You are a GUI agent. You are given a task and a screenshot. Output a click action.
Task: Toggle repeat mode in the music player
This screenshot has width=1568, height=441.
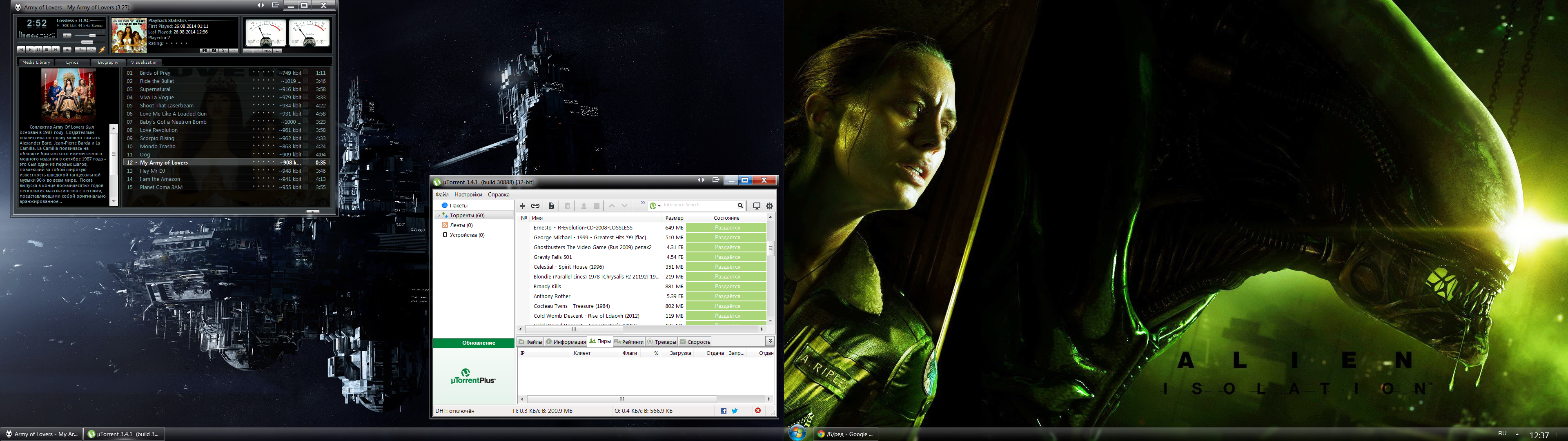91,50
